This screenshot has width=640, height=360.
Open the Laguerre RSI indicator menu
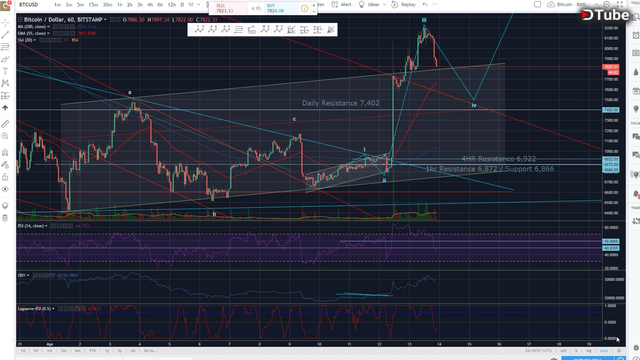point(54,309)
